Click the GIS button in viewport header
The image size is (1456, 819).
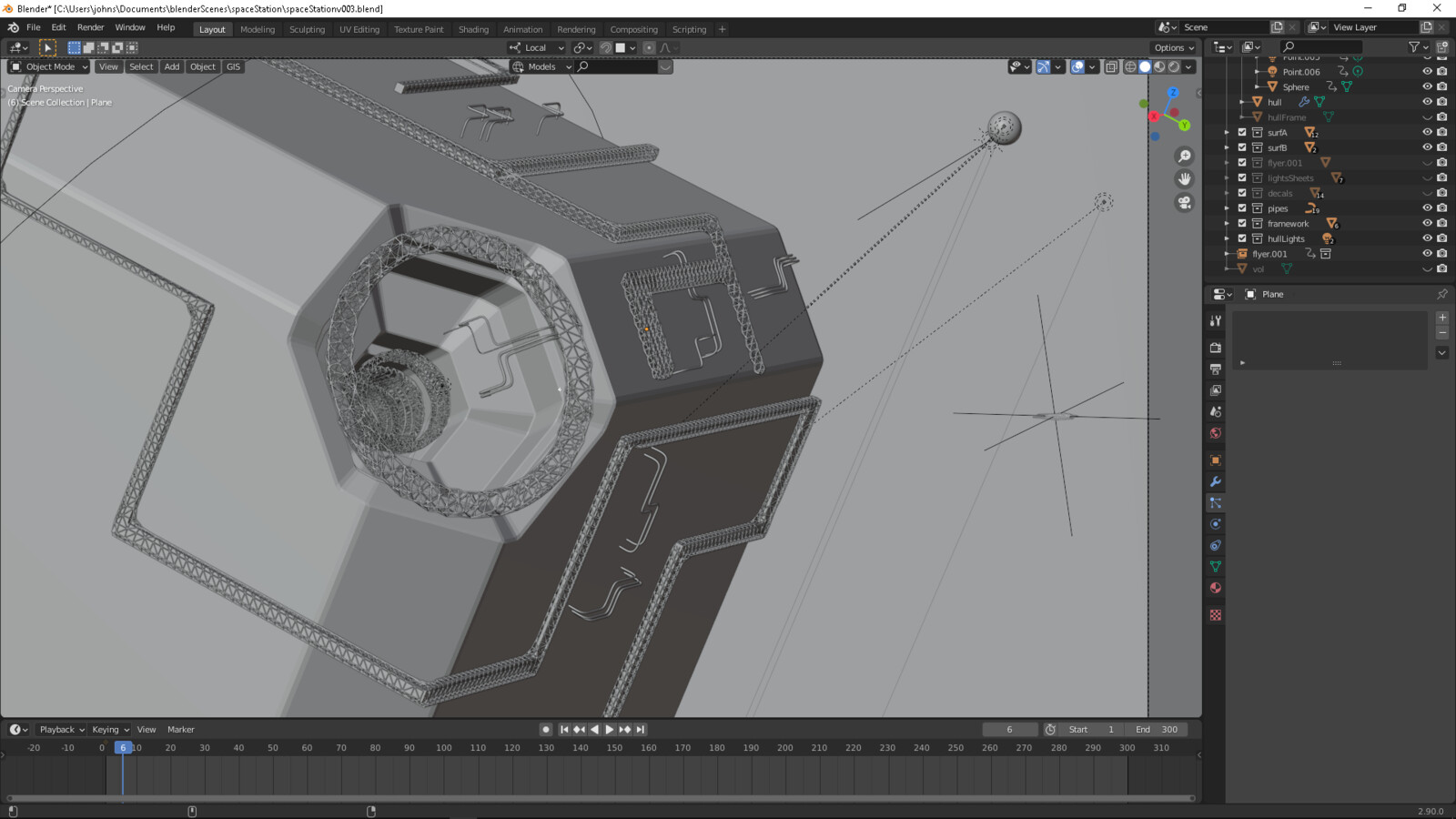click(x=233, y=66)
